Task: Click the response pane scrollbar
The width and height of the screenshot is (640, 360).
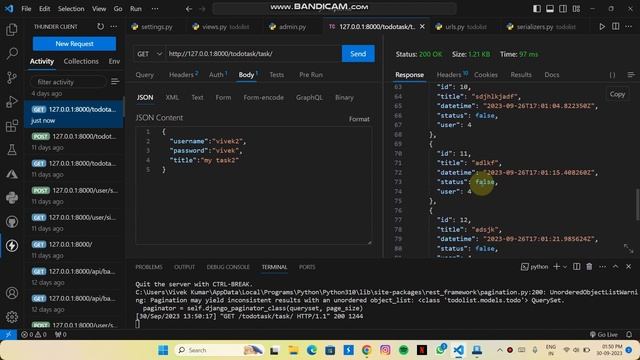Action: [x=637, y=204]
